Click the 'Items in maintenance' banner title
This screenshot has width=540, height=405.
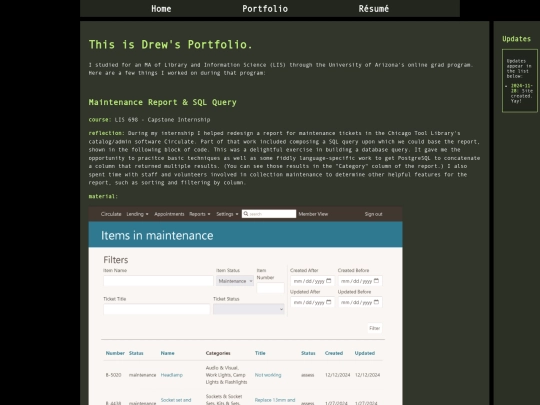(157, 236)
